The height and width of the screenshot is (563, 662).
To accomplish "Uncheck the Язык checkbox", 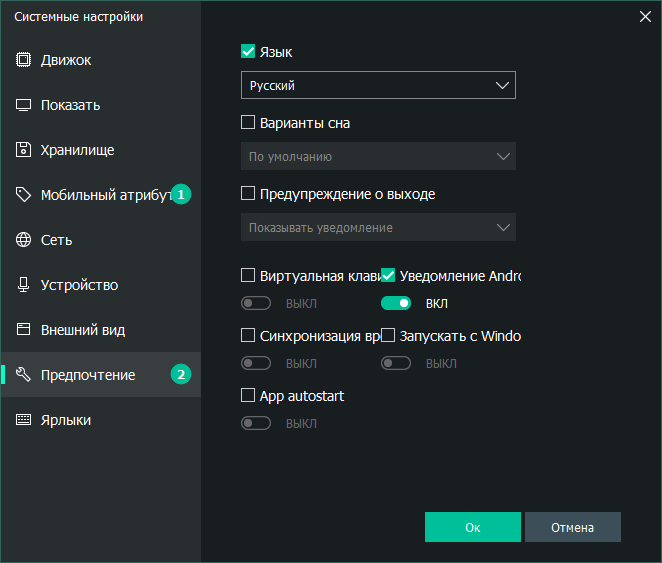I will pyautogui.click(x=248, y=52).
